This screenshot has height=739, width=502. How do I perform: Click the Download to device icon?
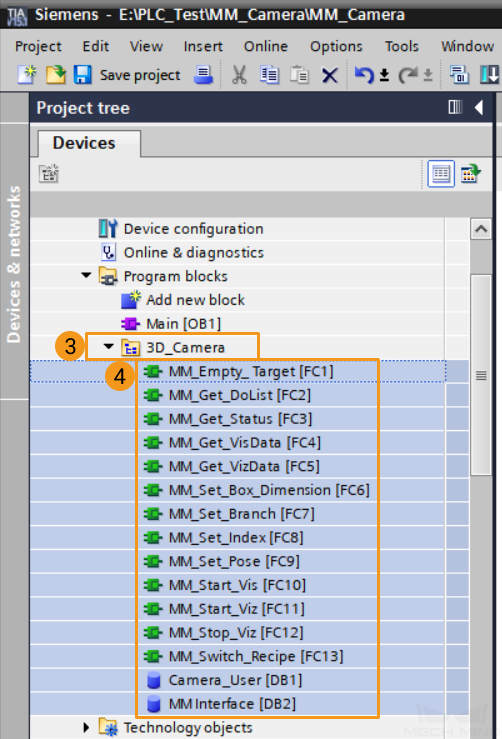[x=489, y=74]
